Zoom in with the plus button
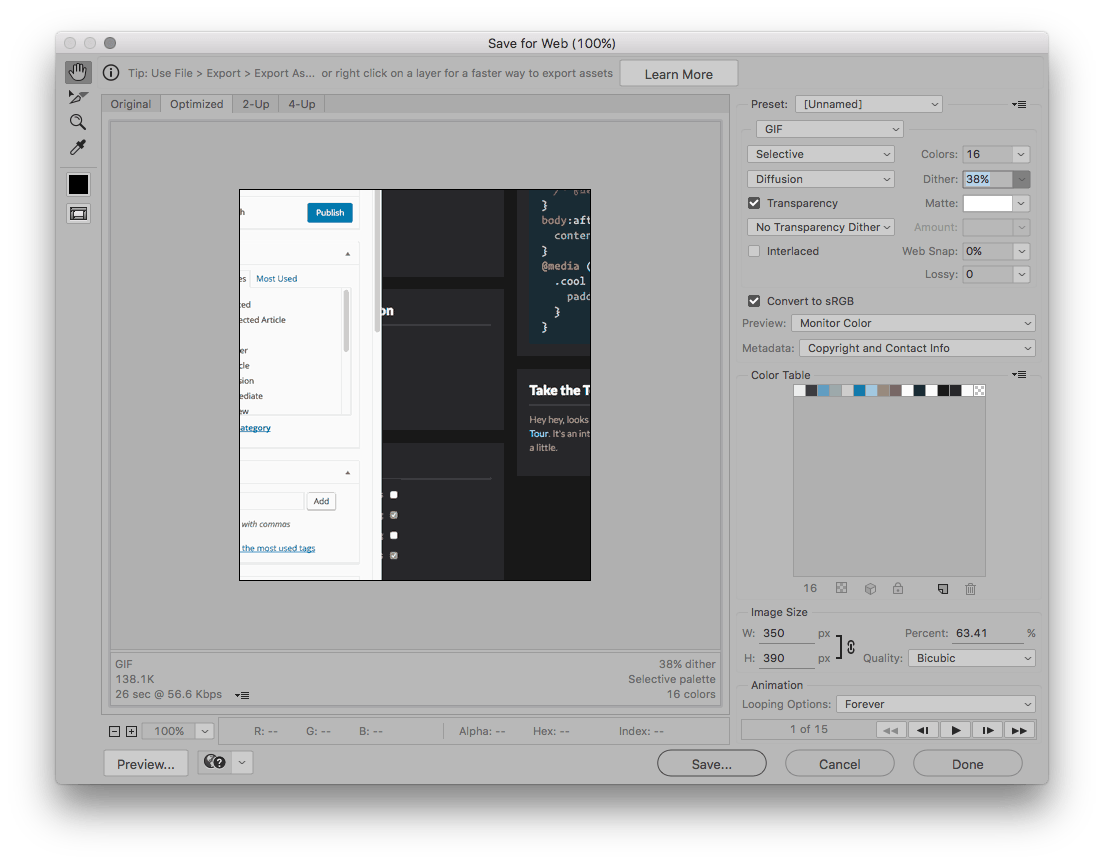Screen dimensions: 1104x864 [132, 731]
